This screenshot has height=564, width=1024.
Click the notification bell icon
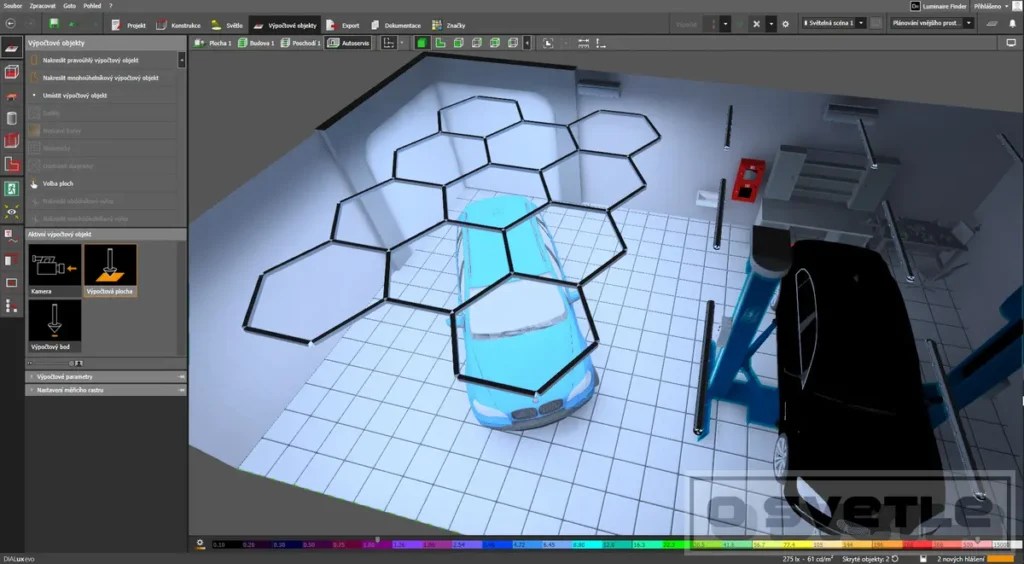coord(1012,24)
